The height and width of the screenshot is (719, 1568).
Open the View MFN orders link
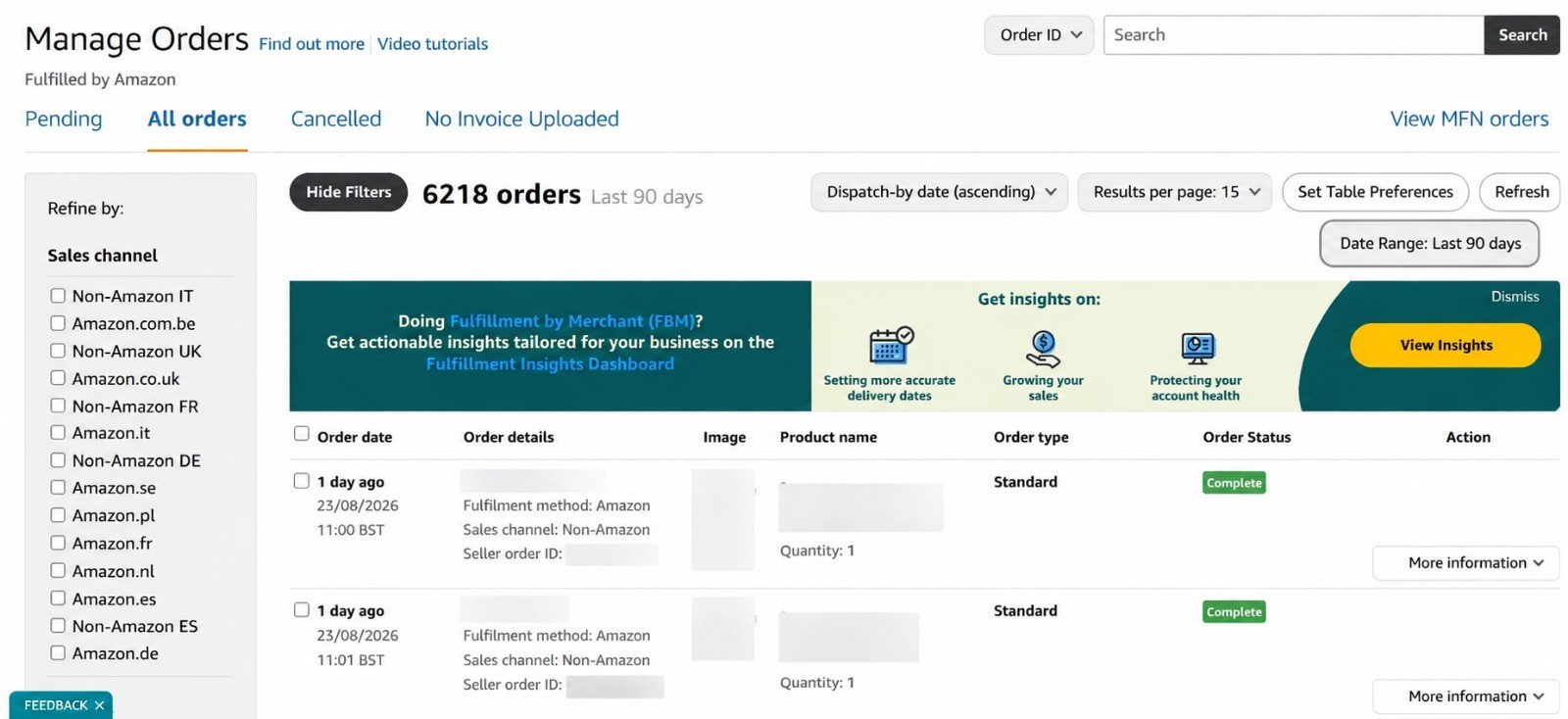click(1469, 119)
